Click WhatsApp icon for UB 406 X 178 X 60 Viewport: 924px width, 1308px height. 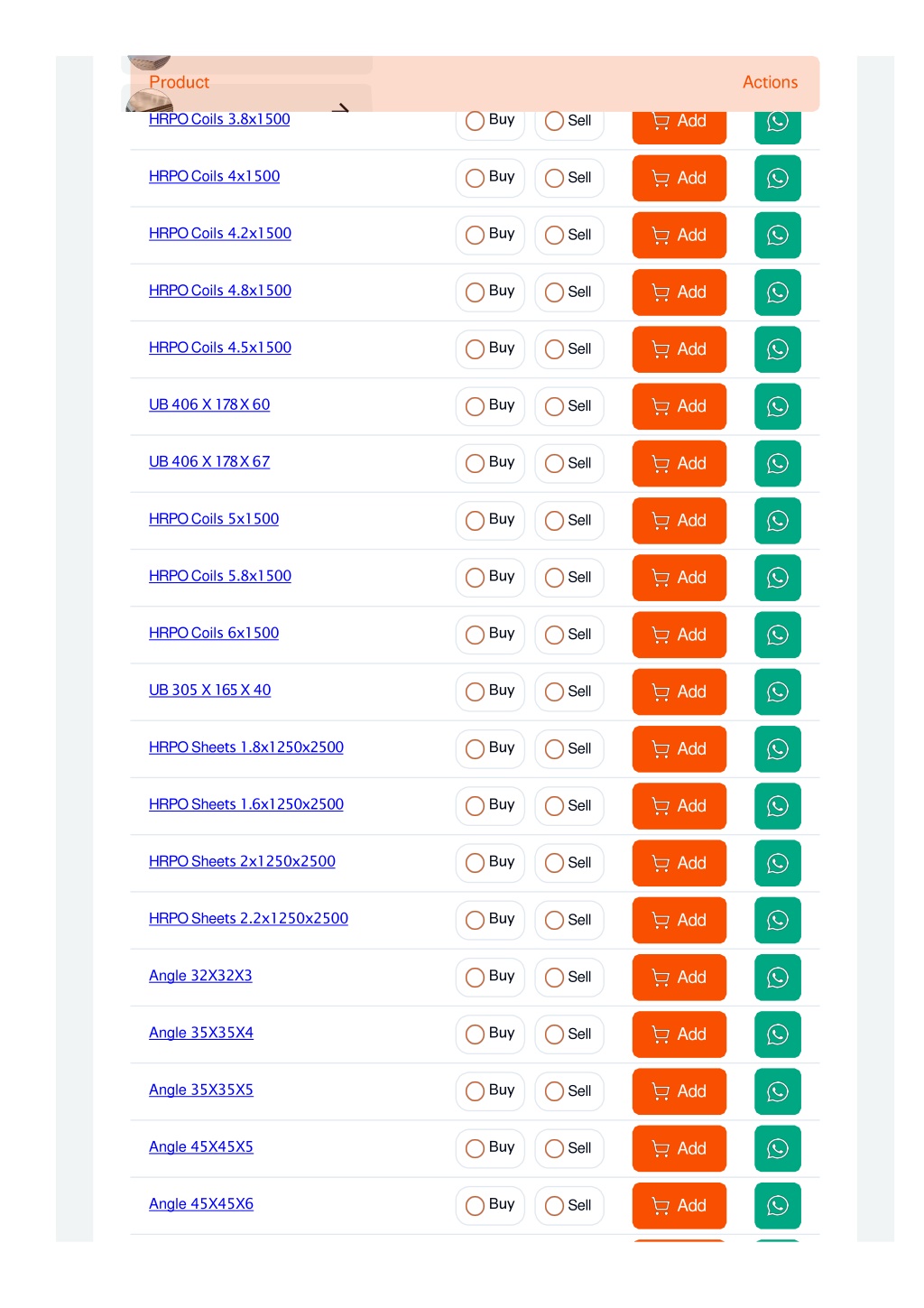tap(777, 406)
